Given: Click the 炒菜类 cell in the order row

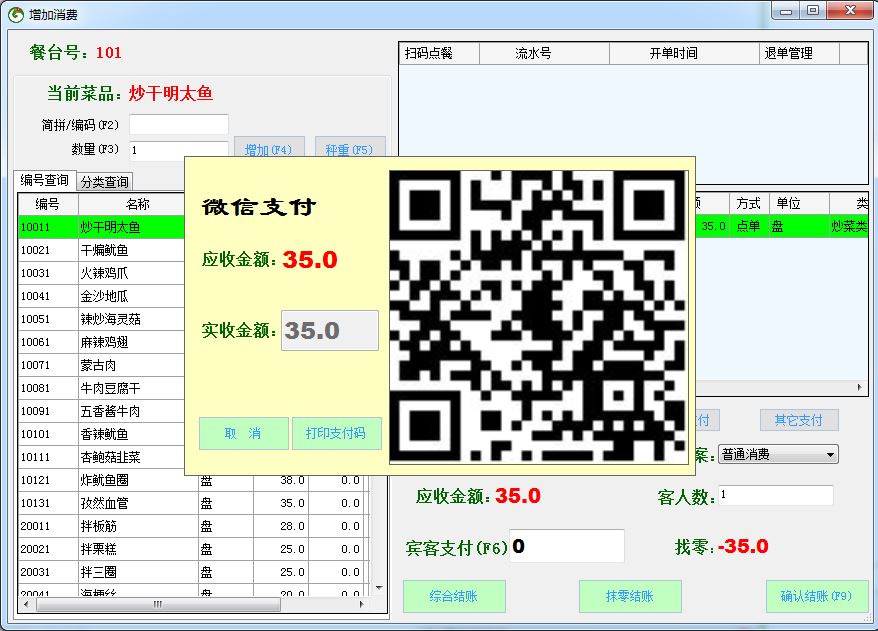Looking at the screenshot, I should point(849,226).
